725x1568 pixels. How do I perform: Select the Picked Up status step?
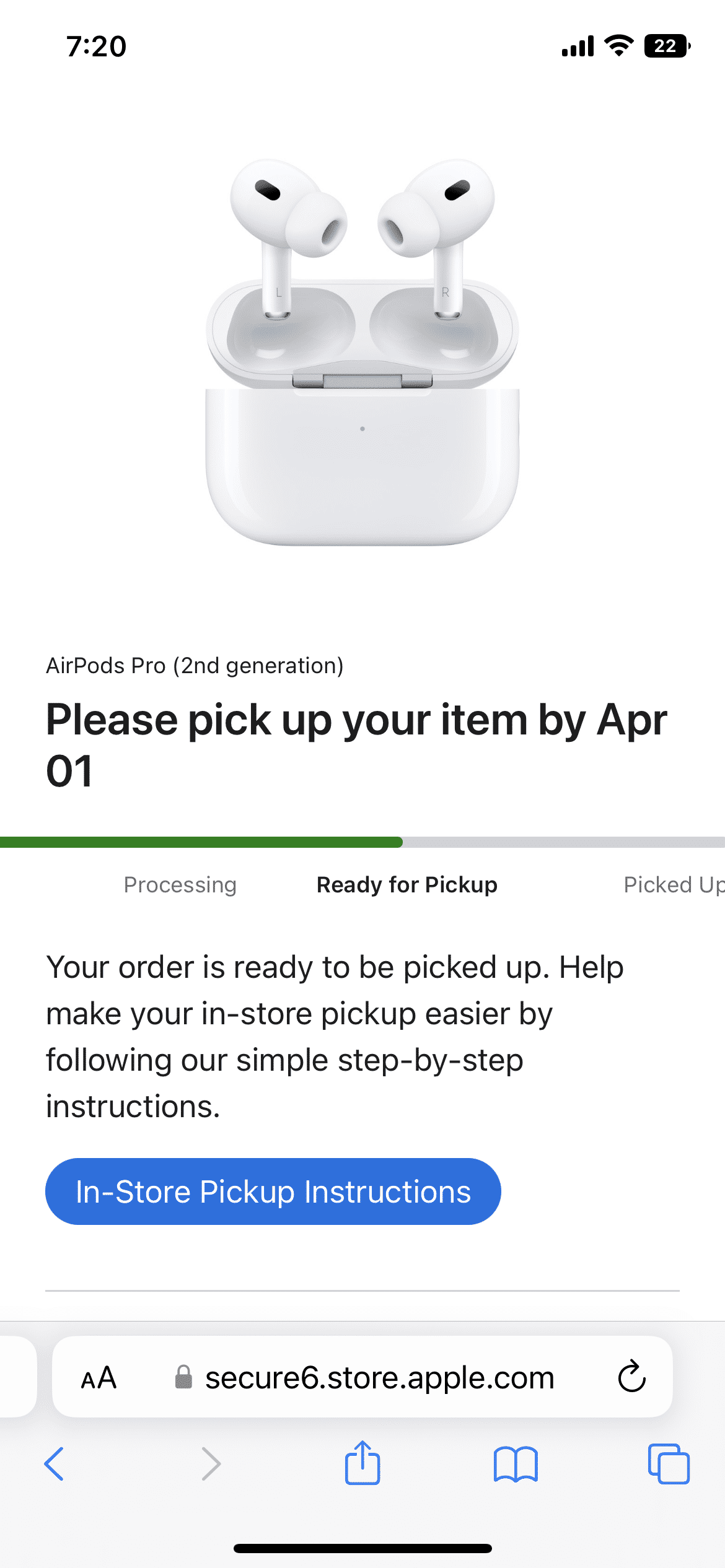pos(672,885)
